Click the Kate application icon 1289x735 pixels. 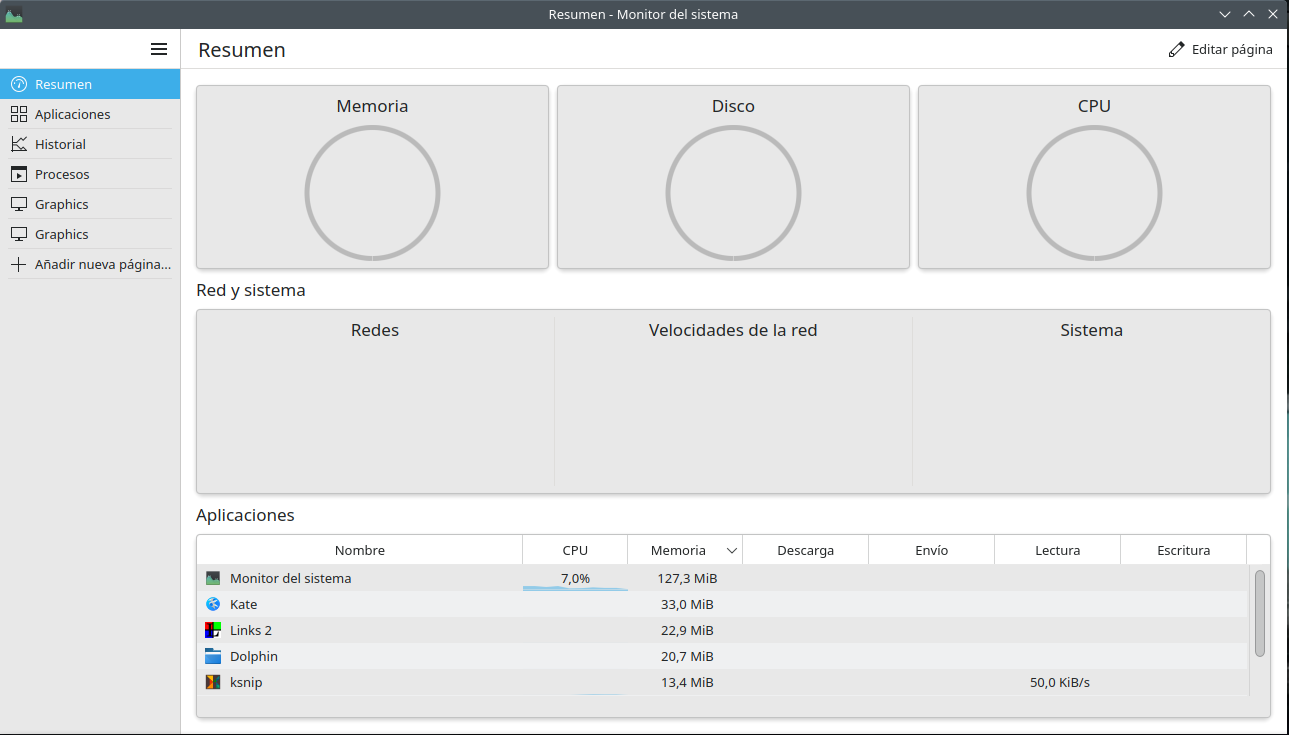pos(214,604)
